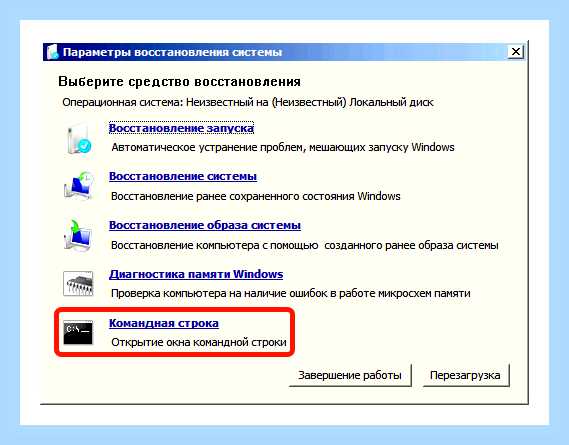Image resolution: width=569 pixels, height=445 pixels.
Task: Click the System Image Recovery monitor icon
Action: (78, 236)
